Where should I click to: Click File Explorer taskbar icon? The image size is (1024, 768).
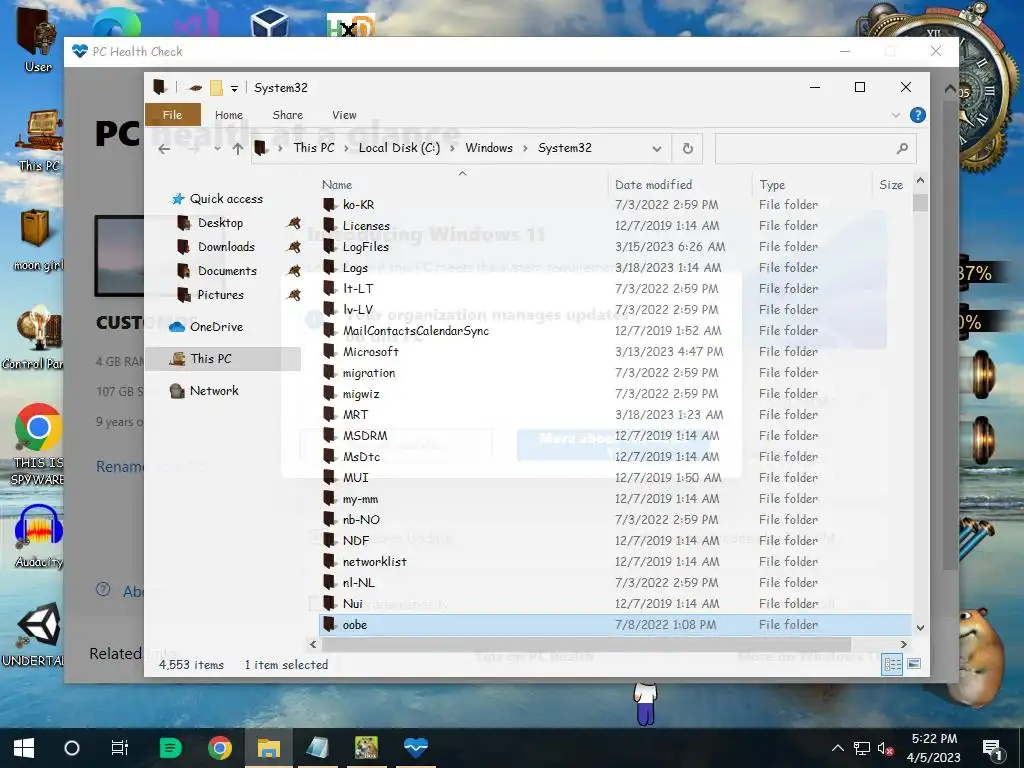tap(268, 748)
